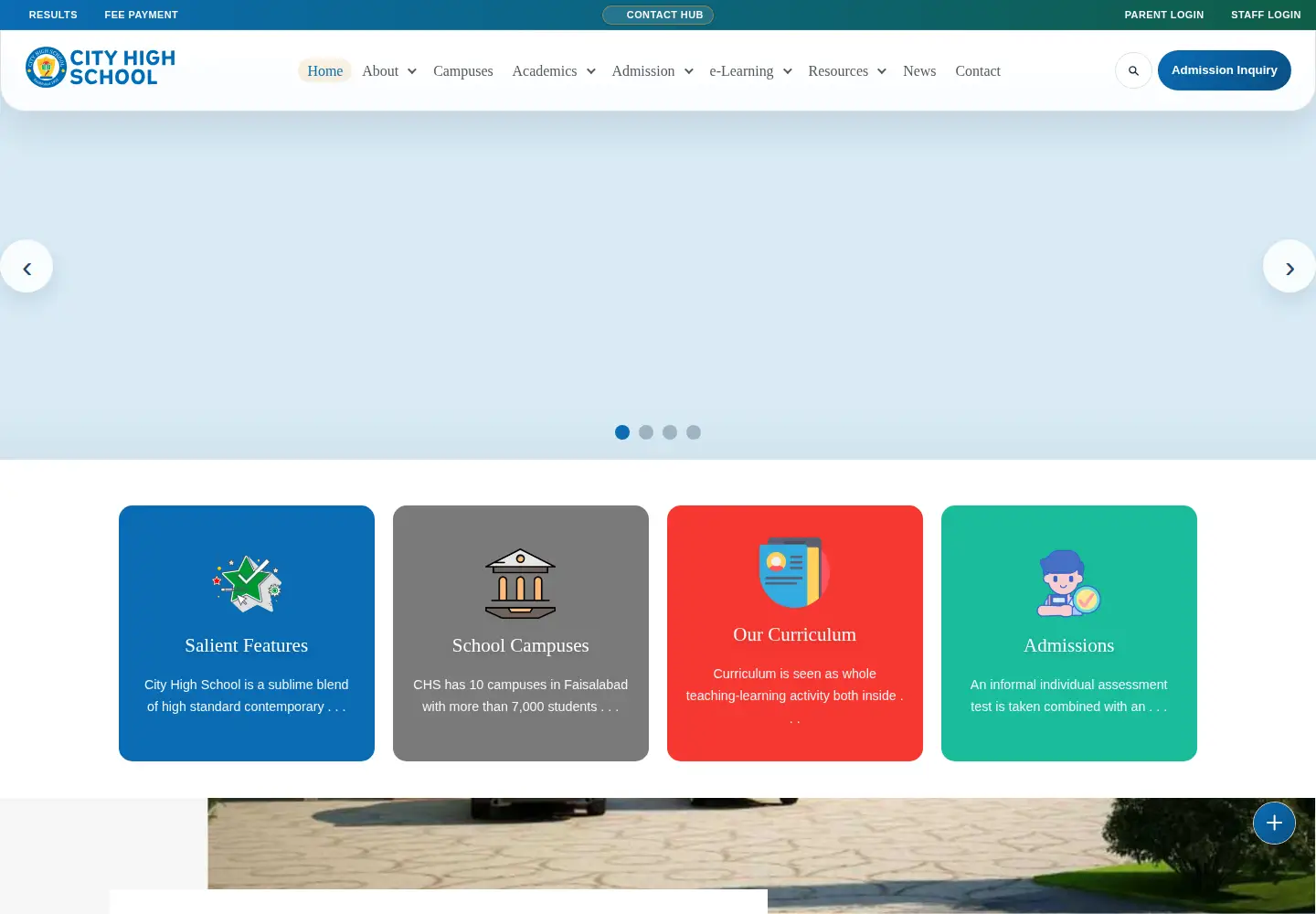Open the Contact Hub button

coord(658,15)
